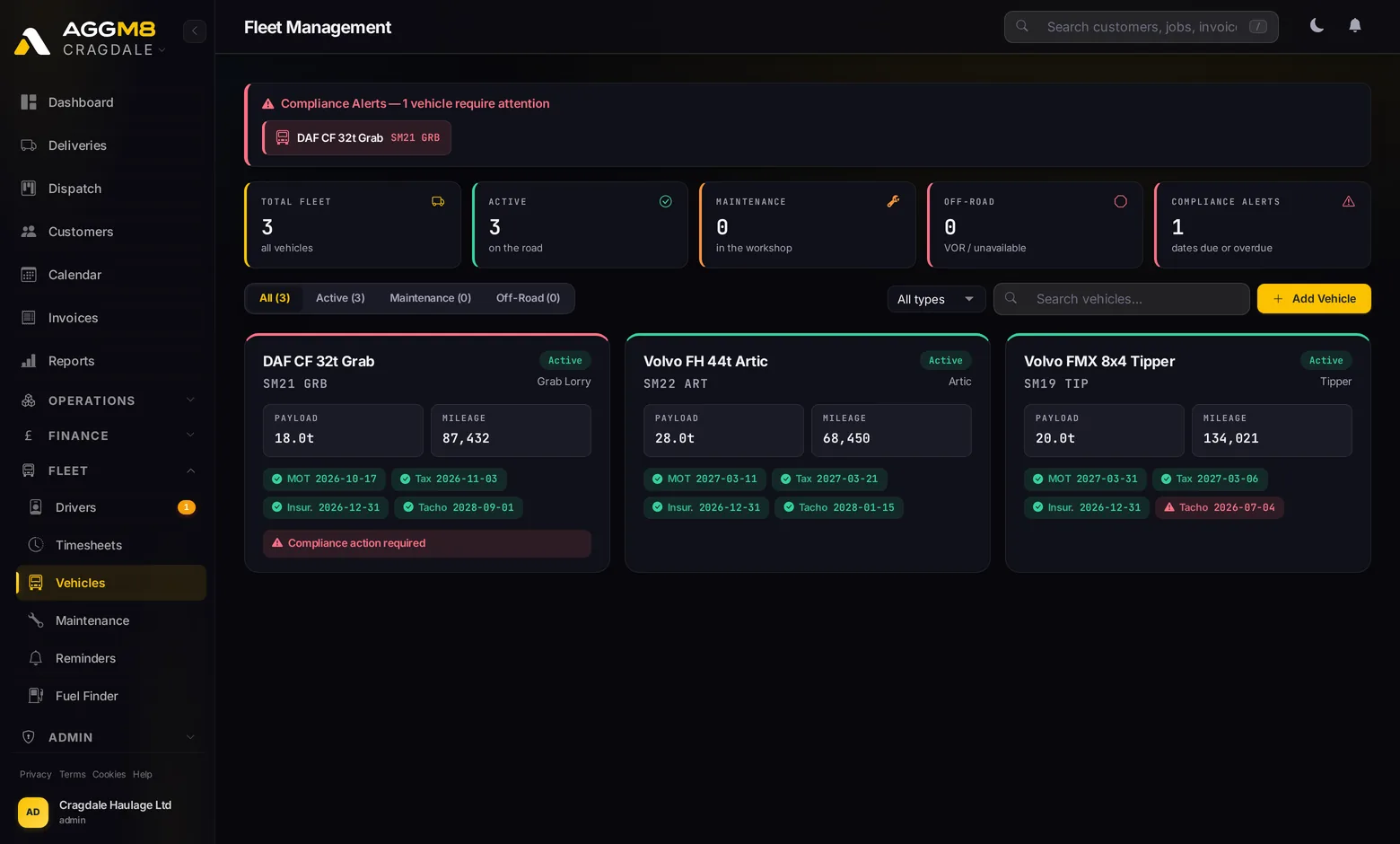Click the Reminders bell icon in sidebar

pyautogui.click(x=36, y=658)
